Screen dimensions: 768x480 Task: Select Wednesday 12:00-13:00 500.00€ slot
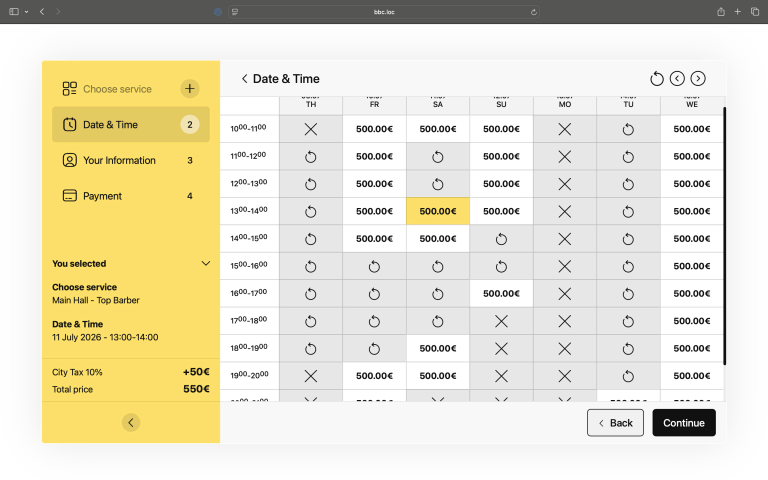coord(692,184)
